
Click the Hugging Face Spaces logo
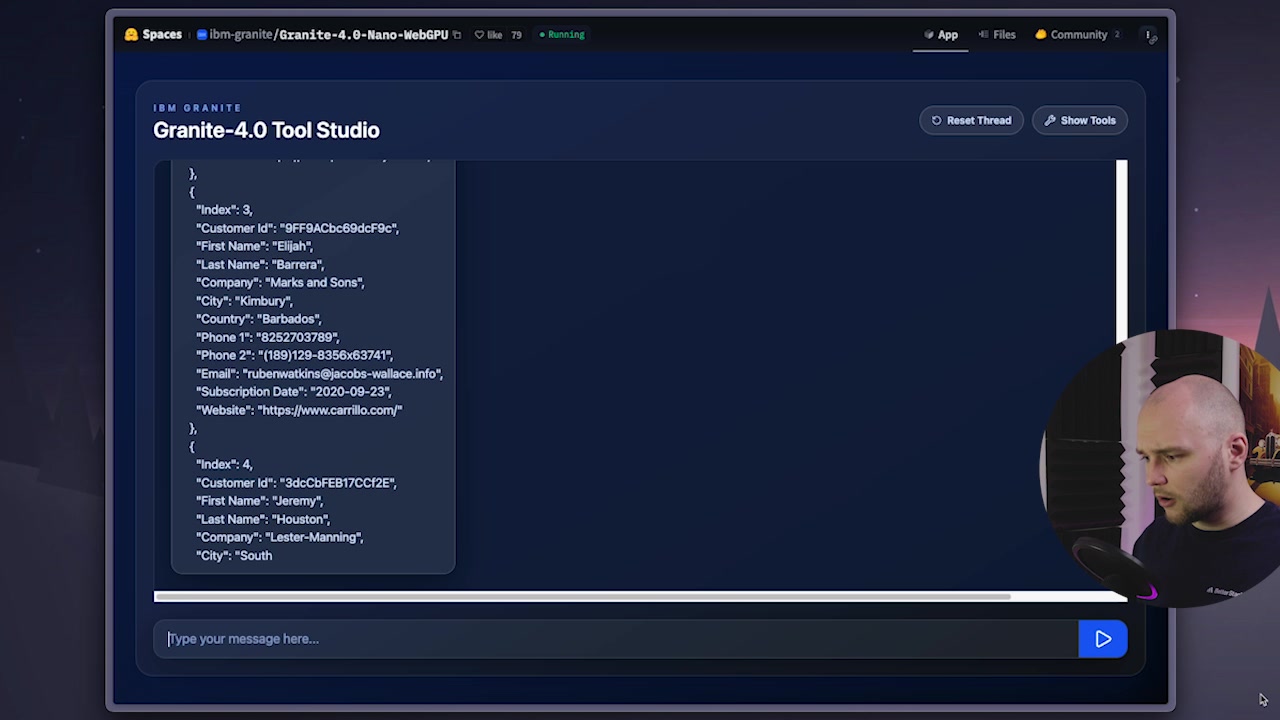click(131, 34)
